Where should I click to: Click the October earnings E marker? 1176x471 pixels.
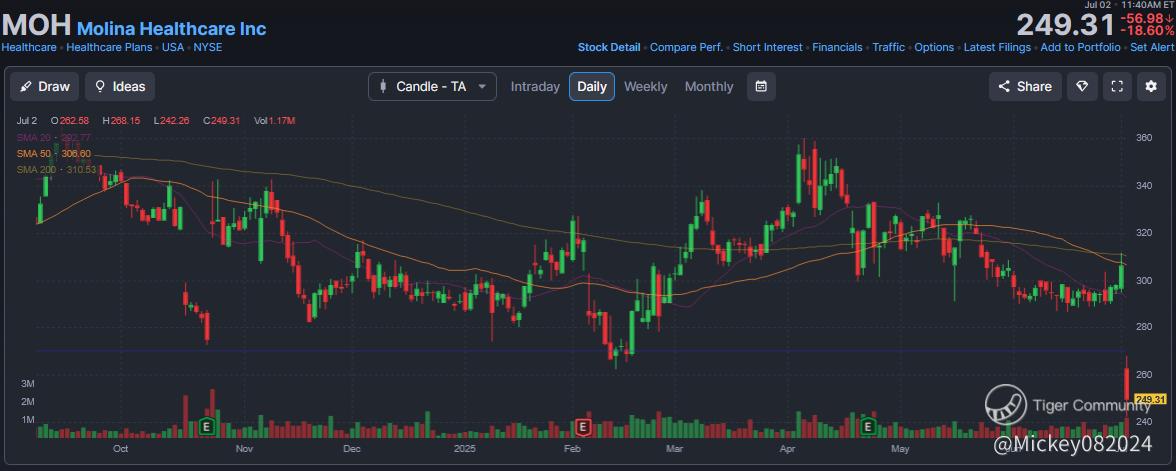tap(206, 427)
